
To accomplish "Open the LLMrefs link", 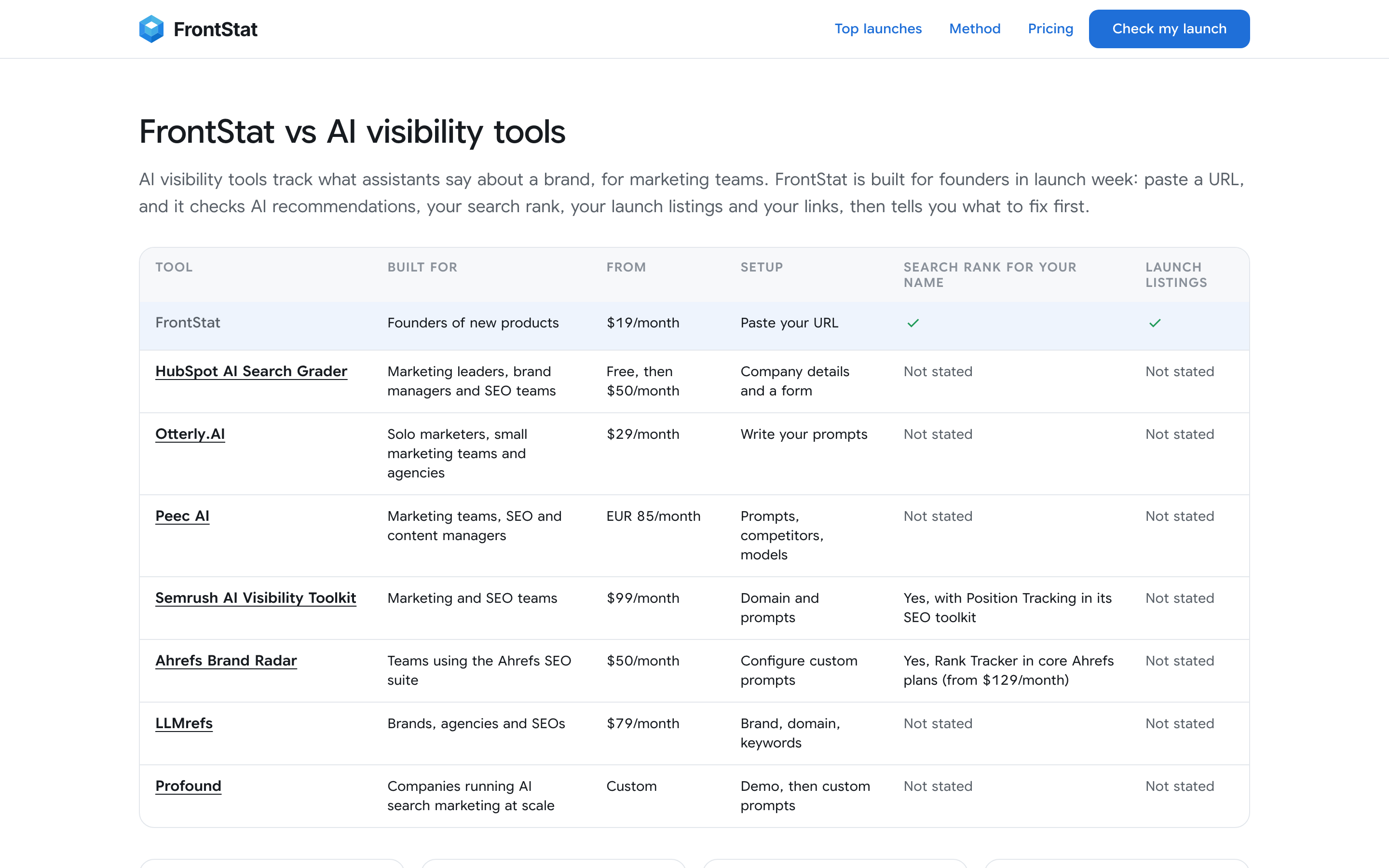I will coord(184,723).
